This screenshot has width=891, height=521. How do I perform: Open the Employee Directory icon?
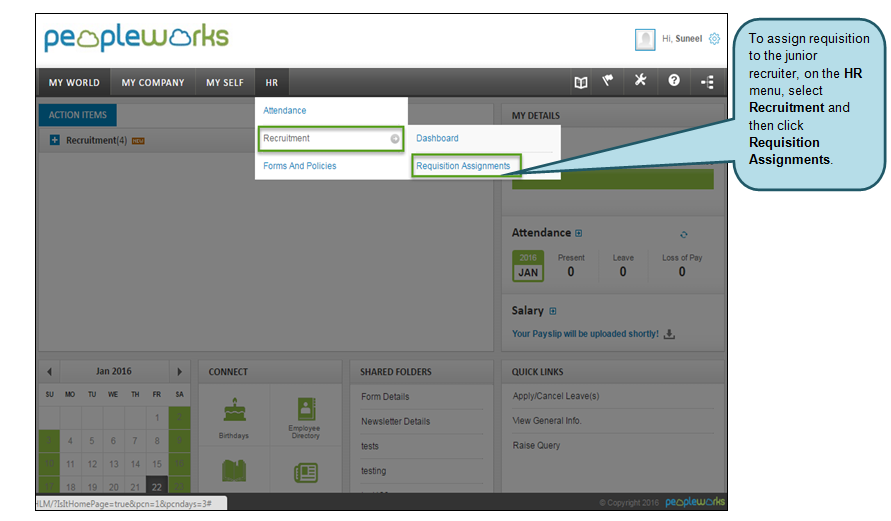tap(306, 409)
